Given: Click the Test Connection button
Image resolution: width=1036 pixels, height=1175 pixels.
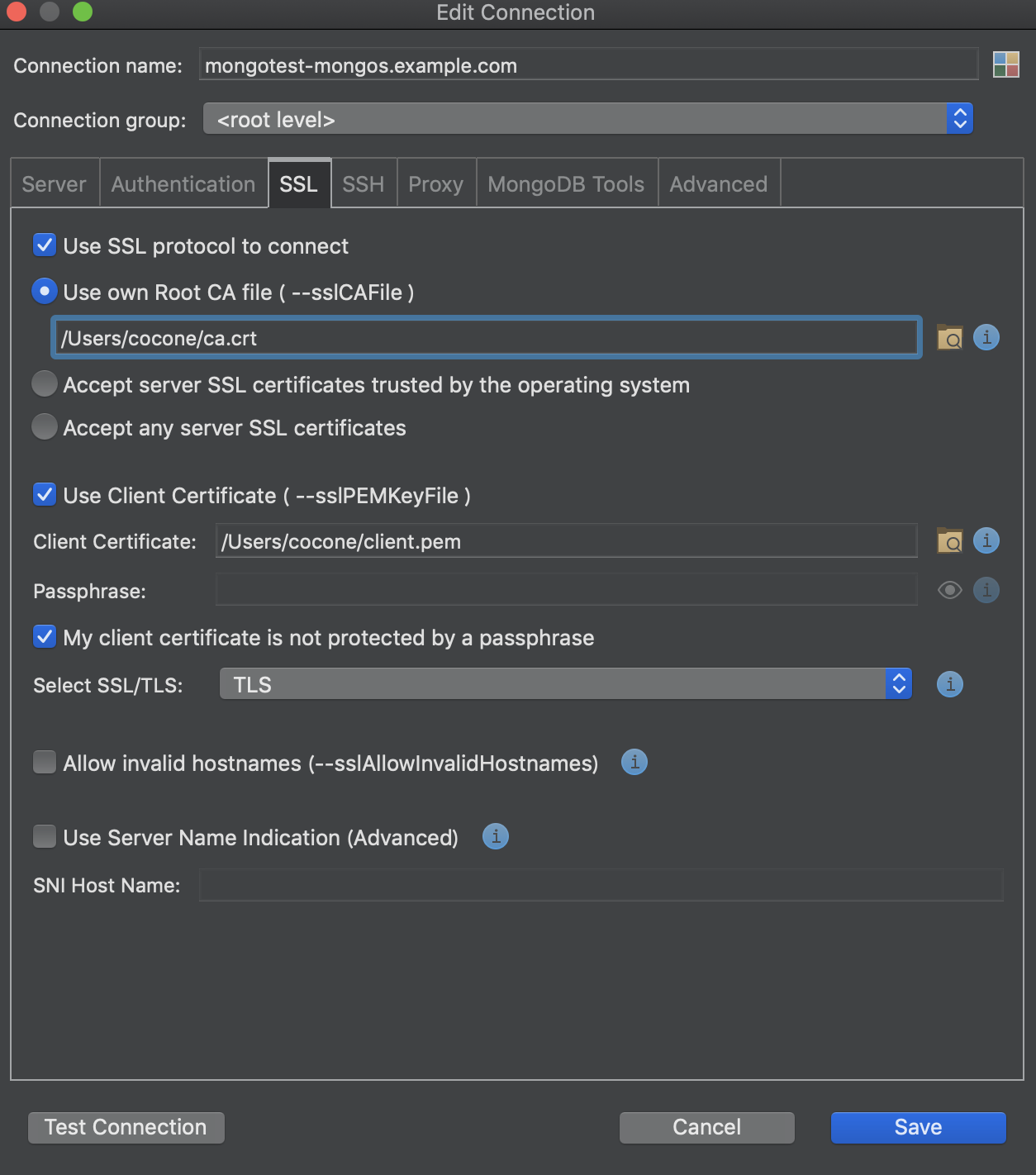Looking at the screenshot, I should coord(126,1127).
